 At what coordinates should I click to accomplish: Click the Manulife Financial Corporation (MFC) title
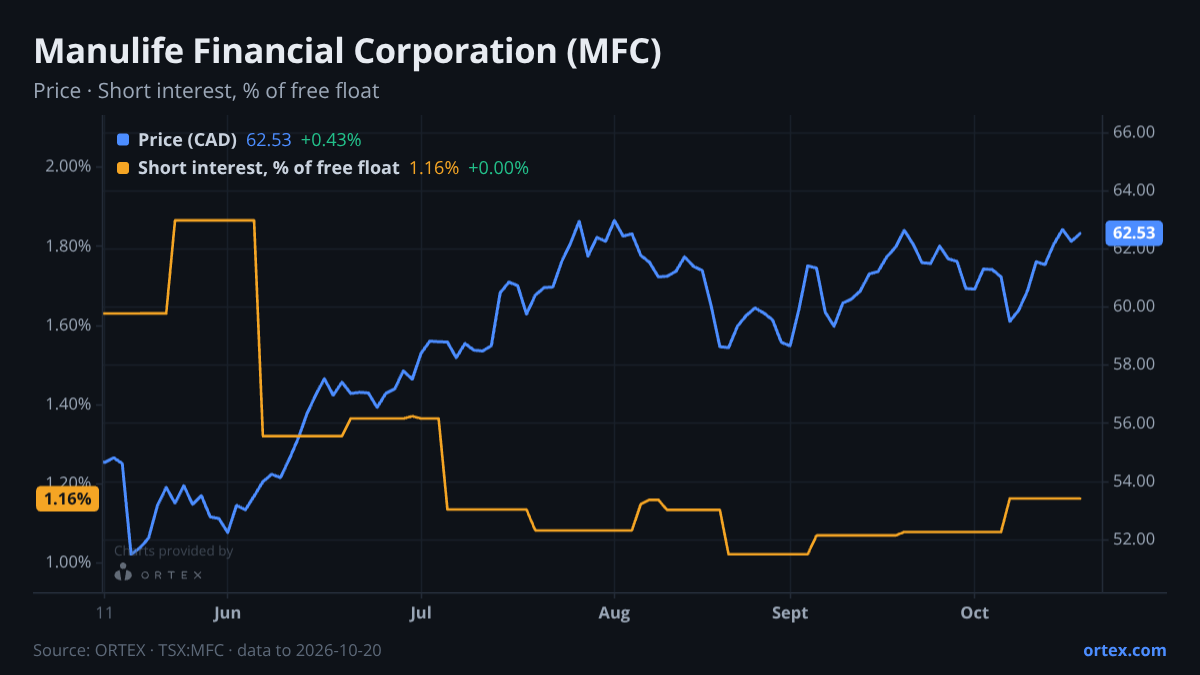click(348, 52)
